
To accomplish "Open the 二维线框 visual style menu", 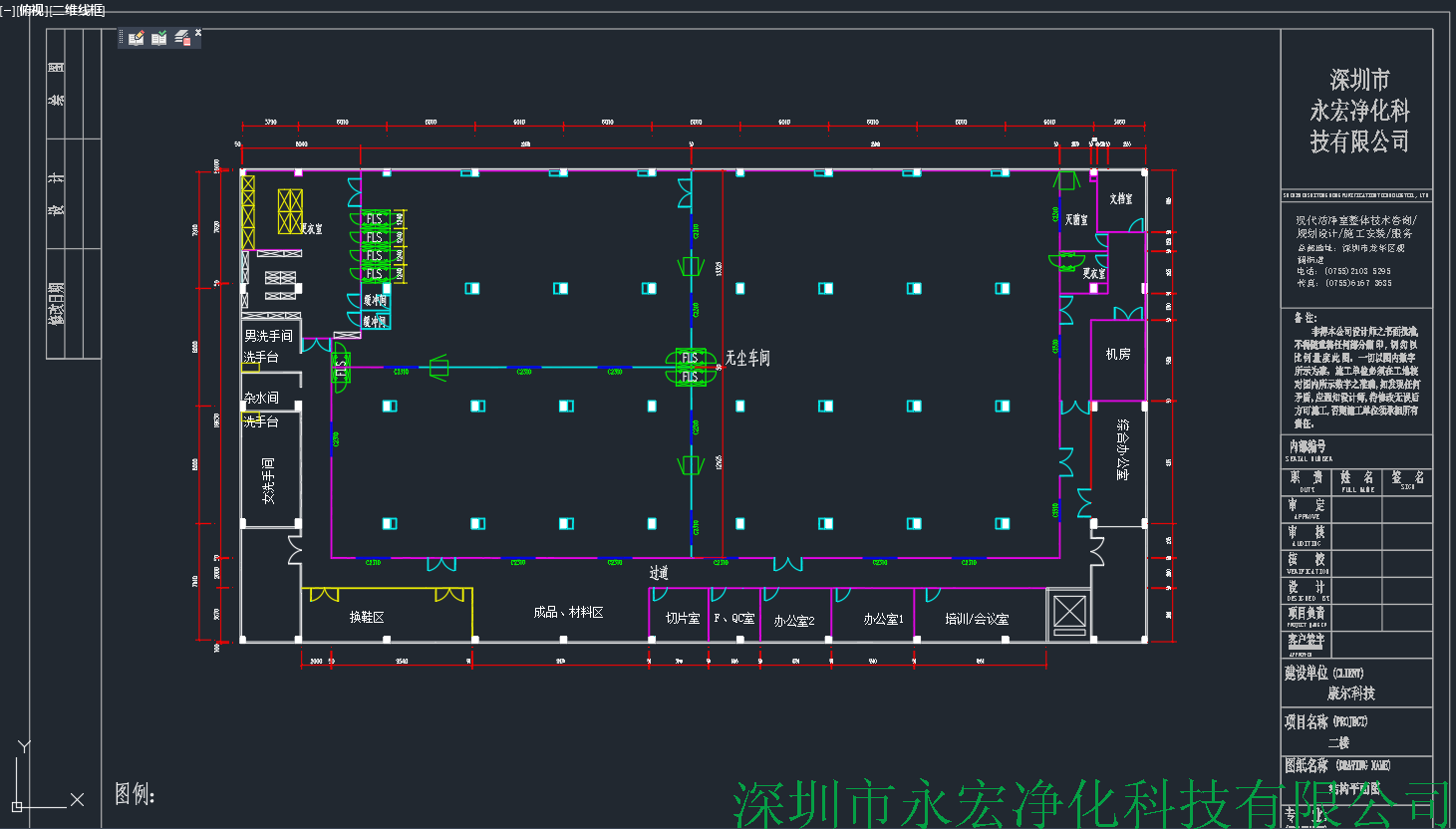I will [78, 10].
